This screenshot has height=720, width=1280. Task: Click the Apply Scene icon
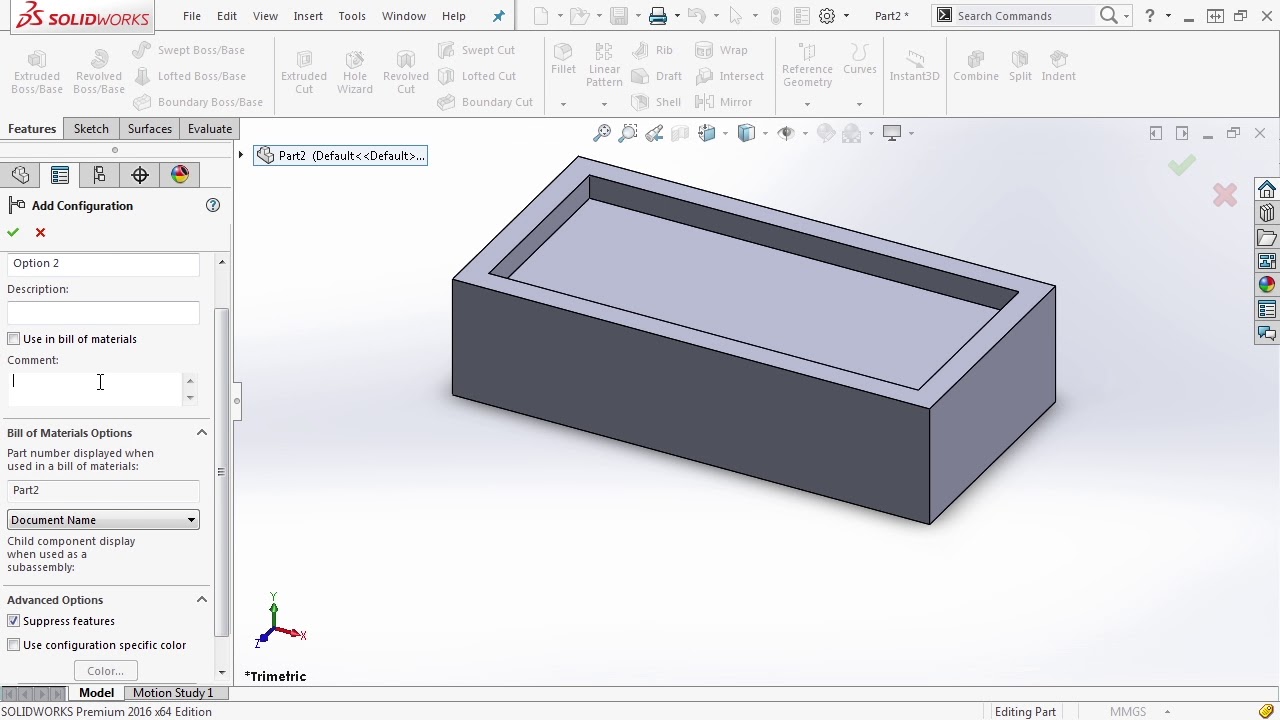coord(852,133)
